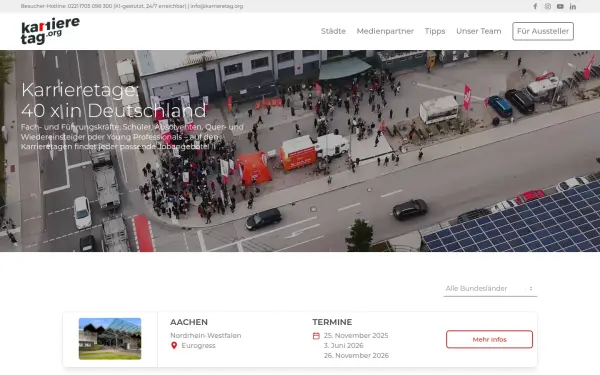Click the red location pin near Eurogress
Viewport: 600px width, 375px height.
(174, 346)
